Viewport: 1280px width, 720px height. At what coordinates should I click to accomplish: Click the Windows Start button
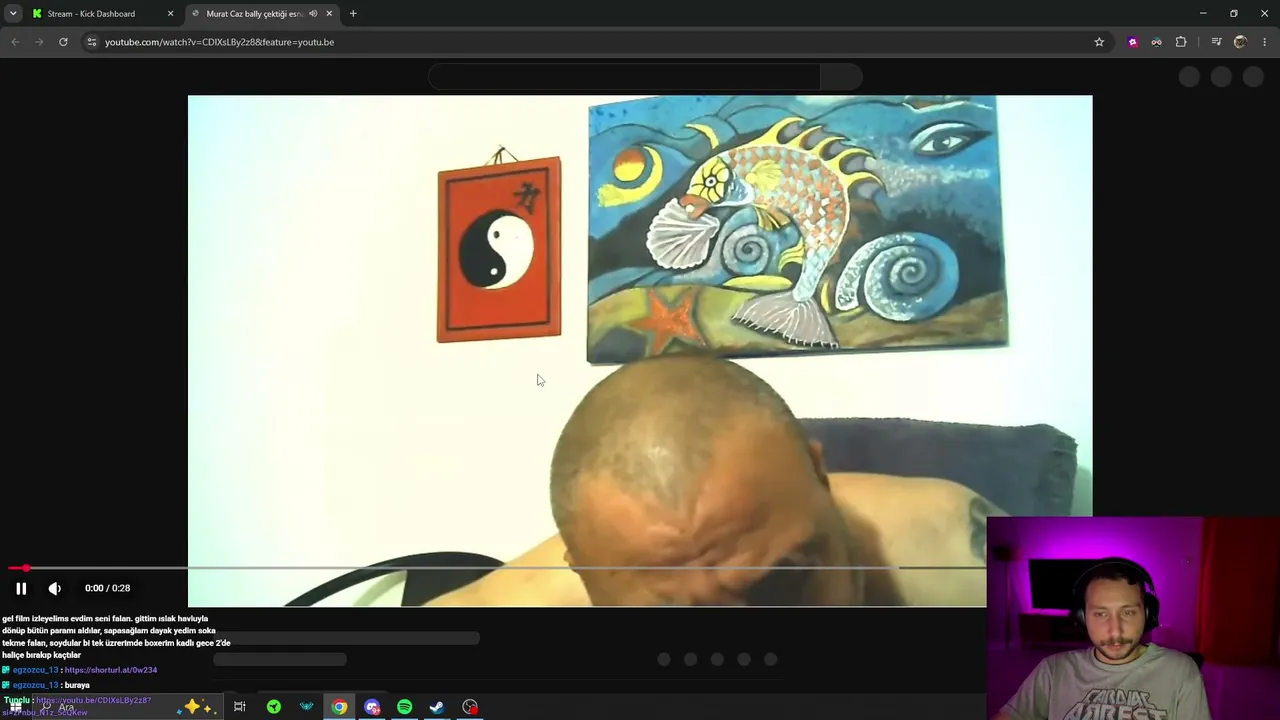(15, 707)
